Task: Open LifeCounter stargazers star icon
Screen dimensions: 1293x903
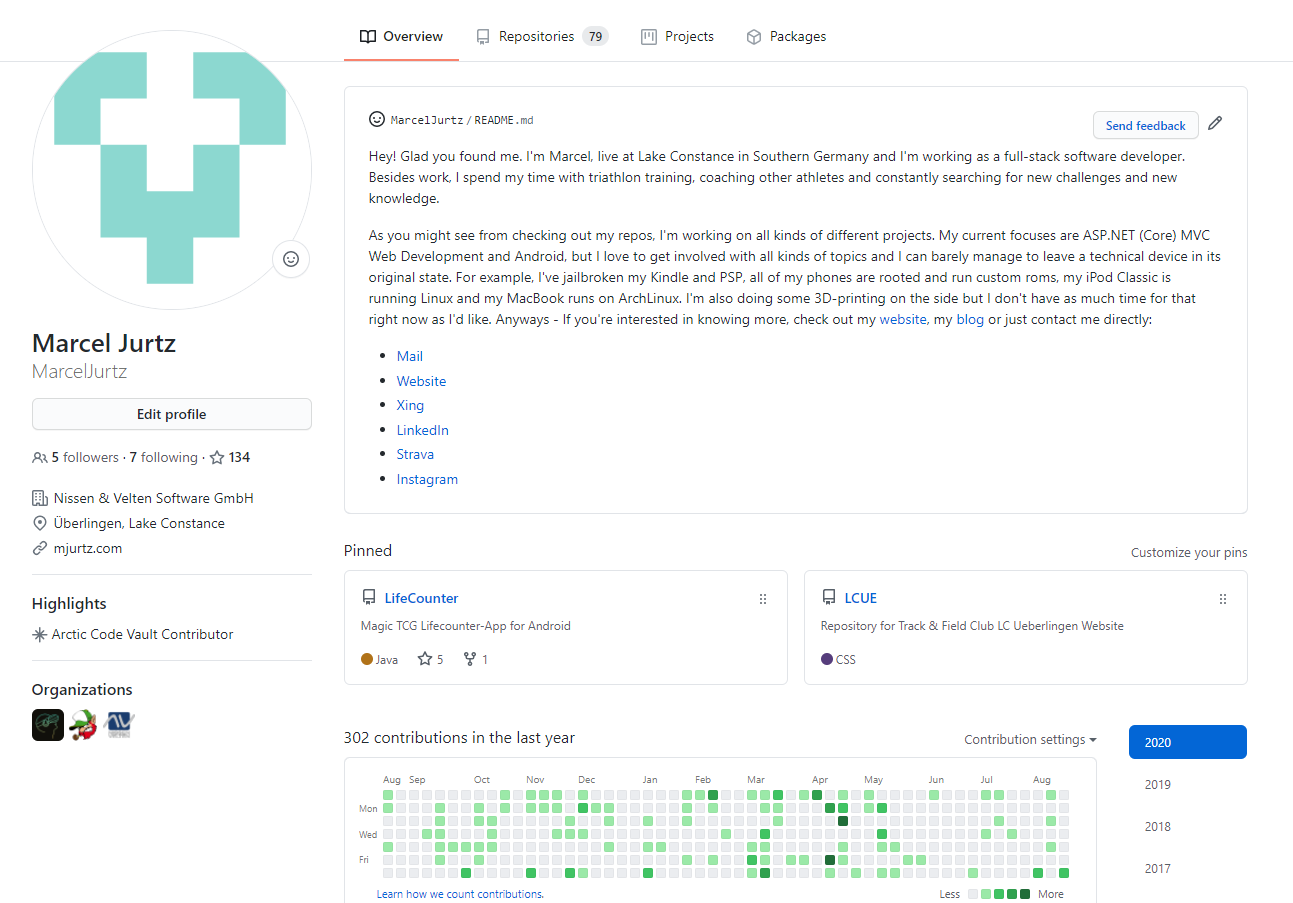Action: pos(425,659)
